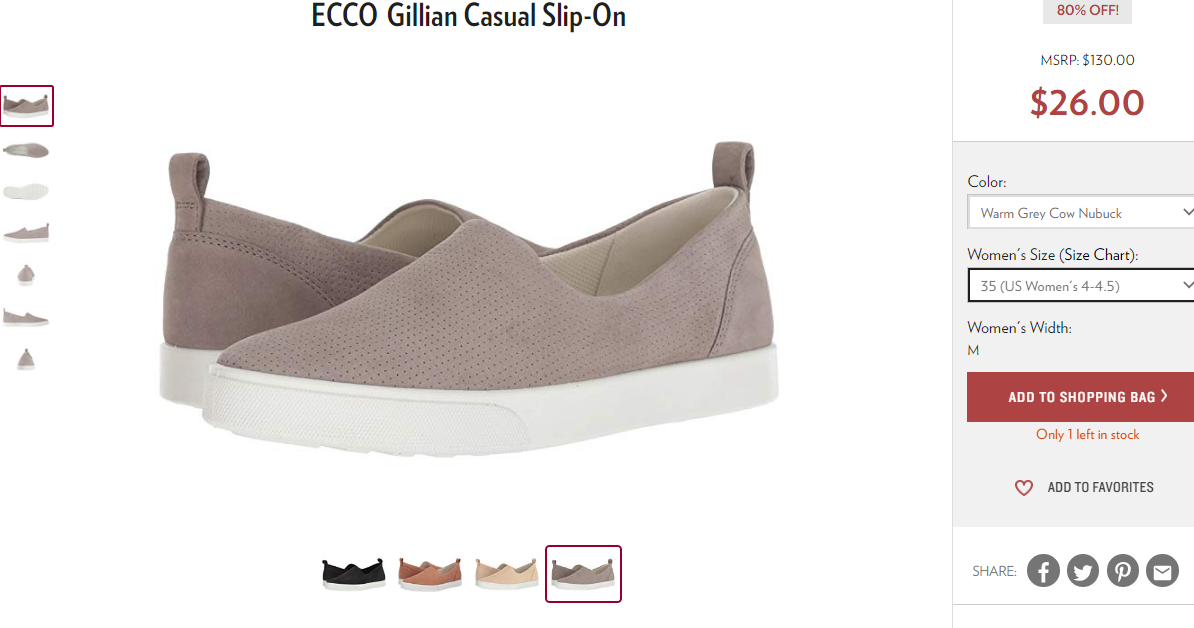This screenshot has width=1194, height=628.
Task: Expand the Women's Size dropdown
Action: [1081, 285]
